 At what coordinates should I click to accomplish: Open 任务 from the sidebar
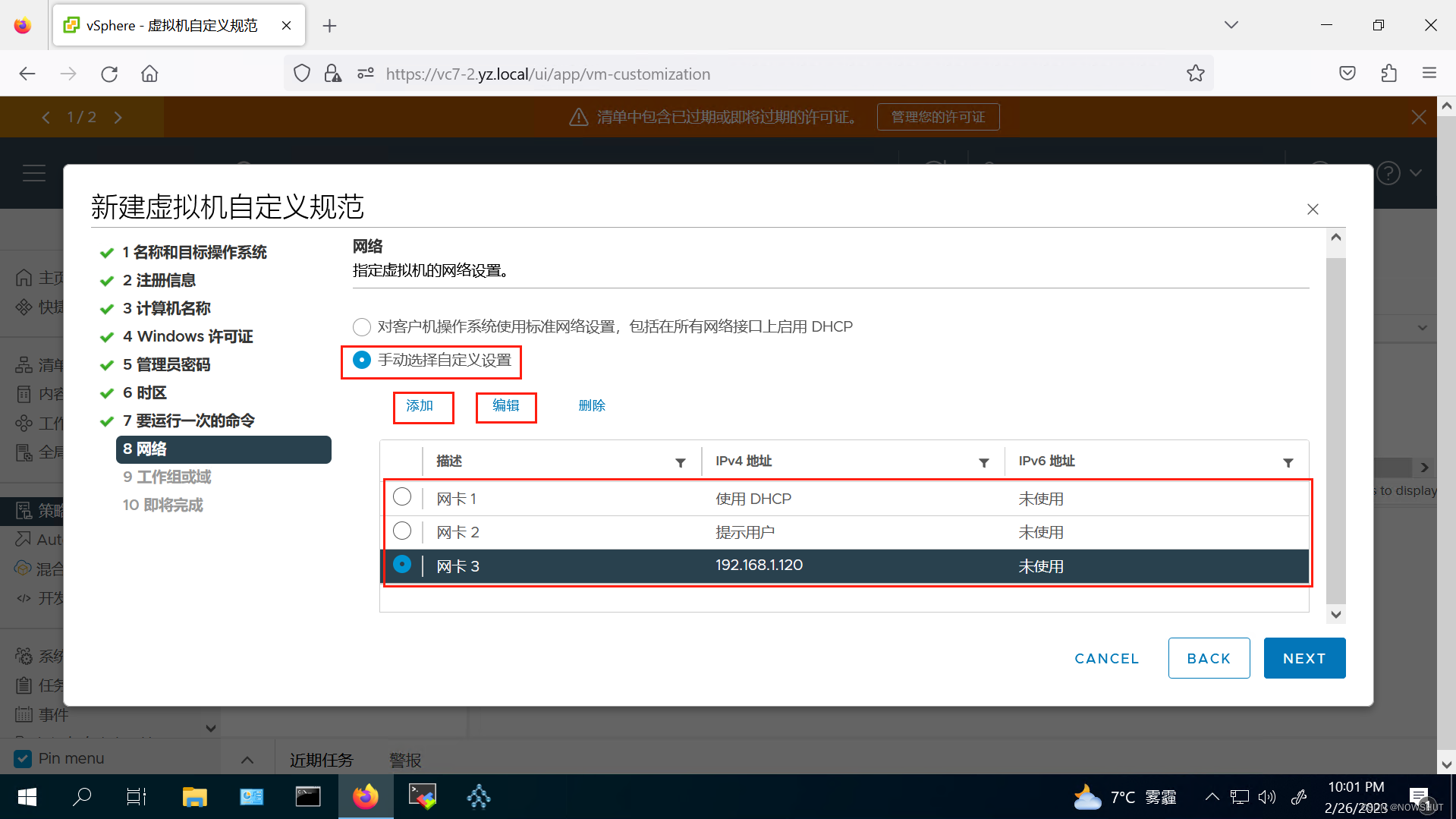pyautogui.click(x=54, y=685)
